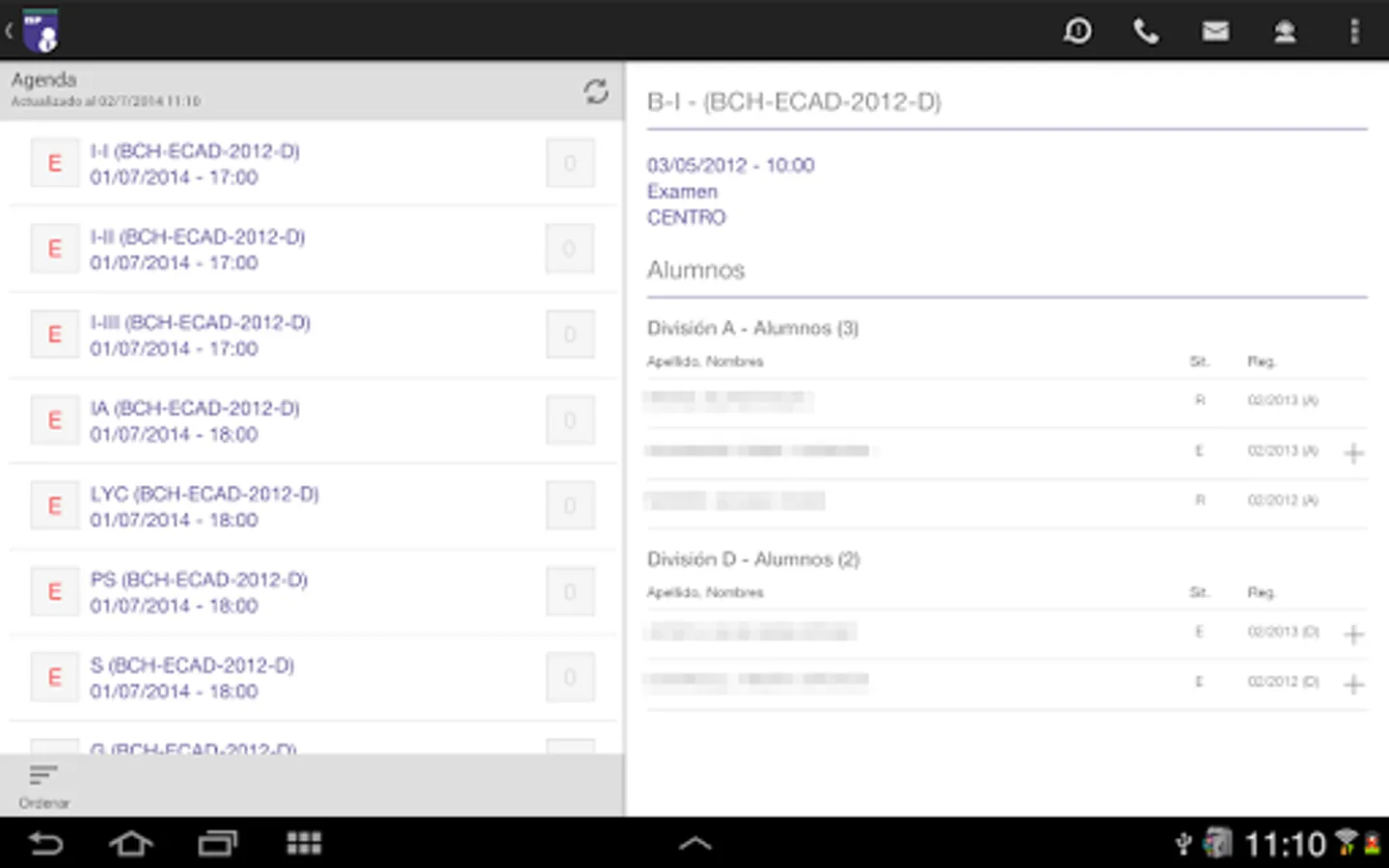Click the B-I - (BCH-ECAD-2012-D) title
The width and height of the screenshot is (1389, 868).
tap(794, 101)
